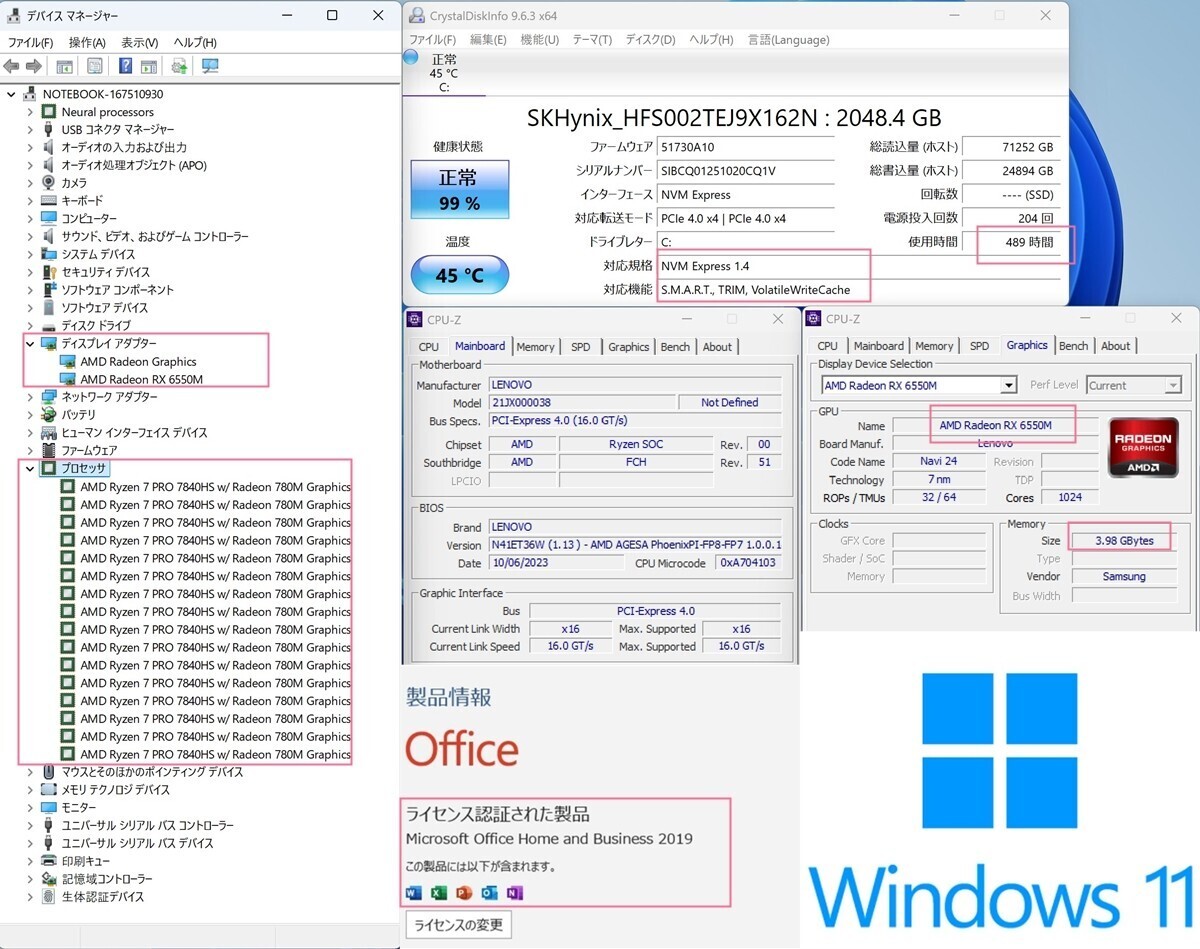The height and width of the screenshot is (949, 1200).
Task: Collapse the プロセッサ category
Action: pyautogui.click(x=30, y=468)
